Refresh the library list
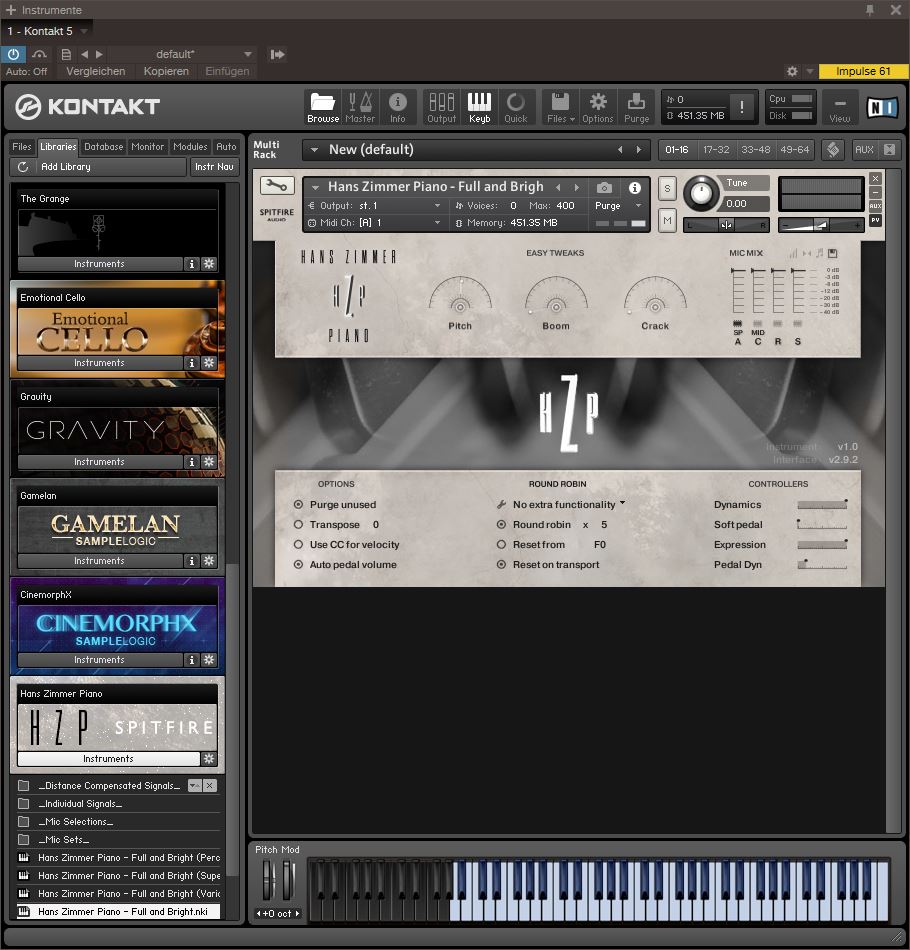Image resolution: width=910 pixels, height=950 pixels. tap(22, 167)
